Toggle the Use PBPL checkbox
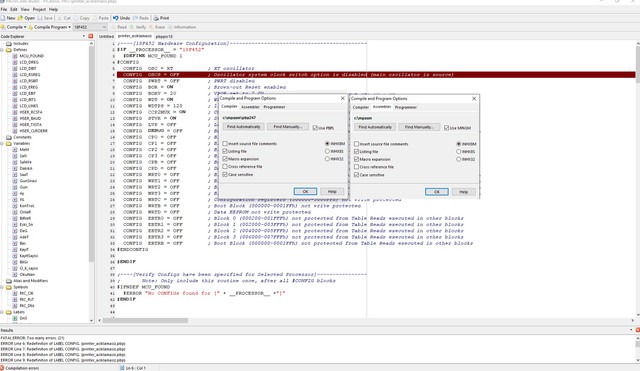 click(315, 128)
